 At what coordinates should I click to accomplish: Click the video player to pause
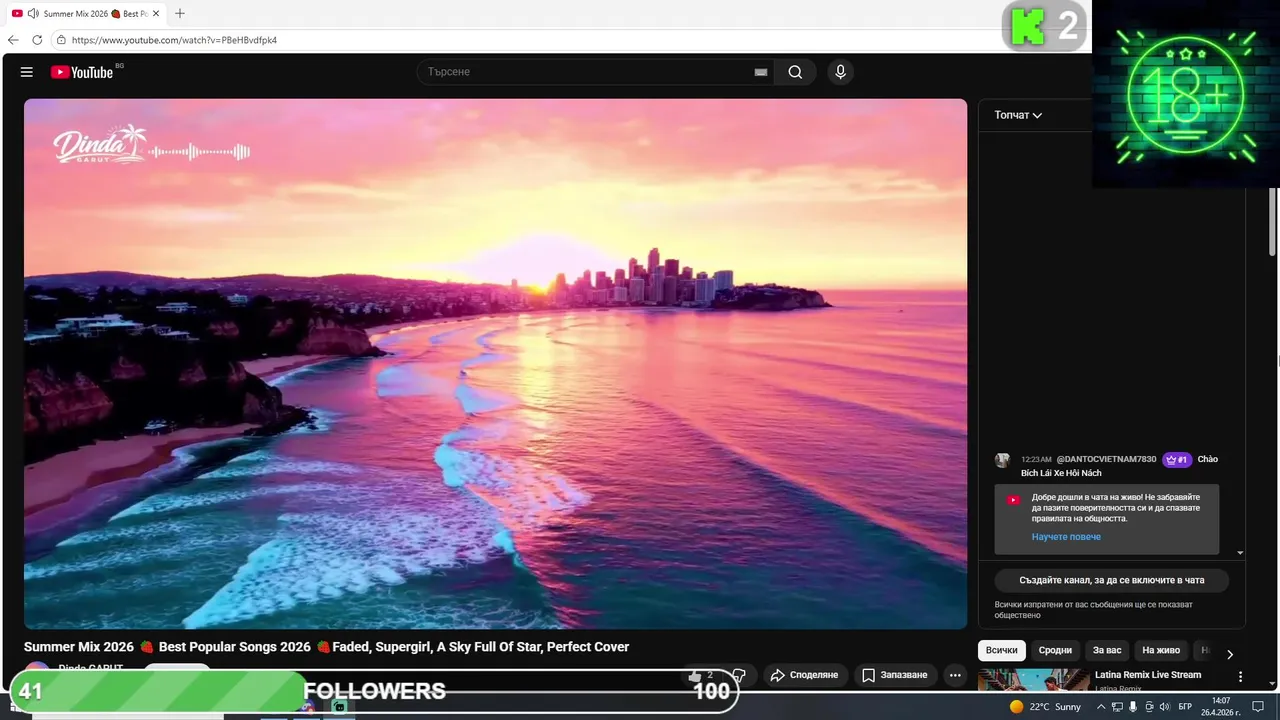(x=496, y=363)
